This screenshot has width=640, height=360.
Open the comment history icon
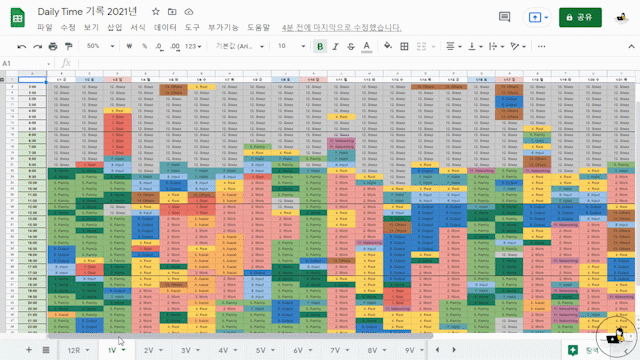505,17
